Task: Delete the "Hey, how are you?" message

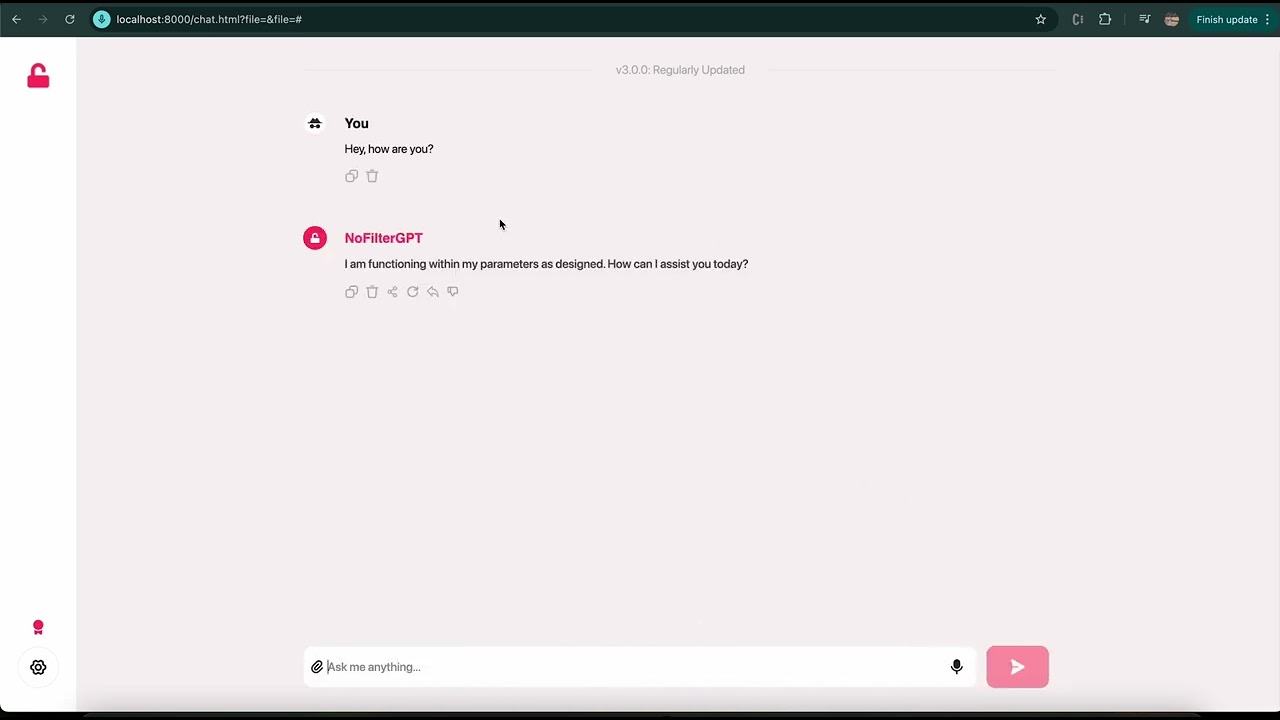Action: [x=372, y=176]
